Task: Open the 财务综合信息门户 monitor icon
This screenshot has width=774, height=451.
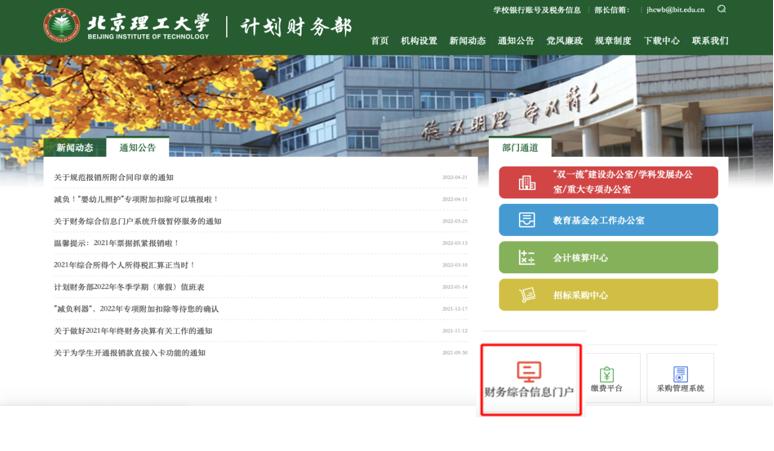Action: click(529, 371)
